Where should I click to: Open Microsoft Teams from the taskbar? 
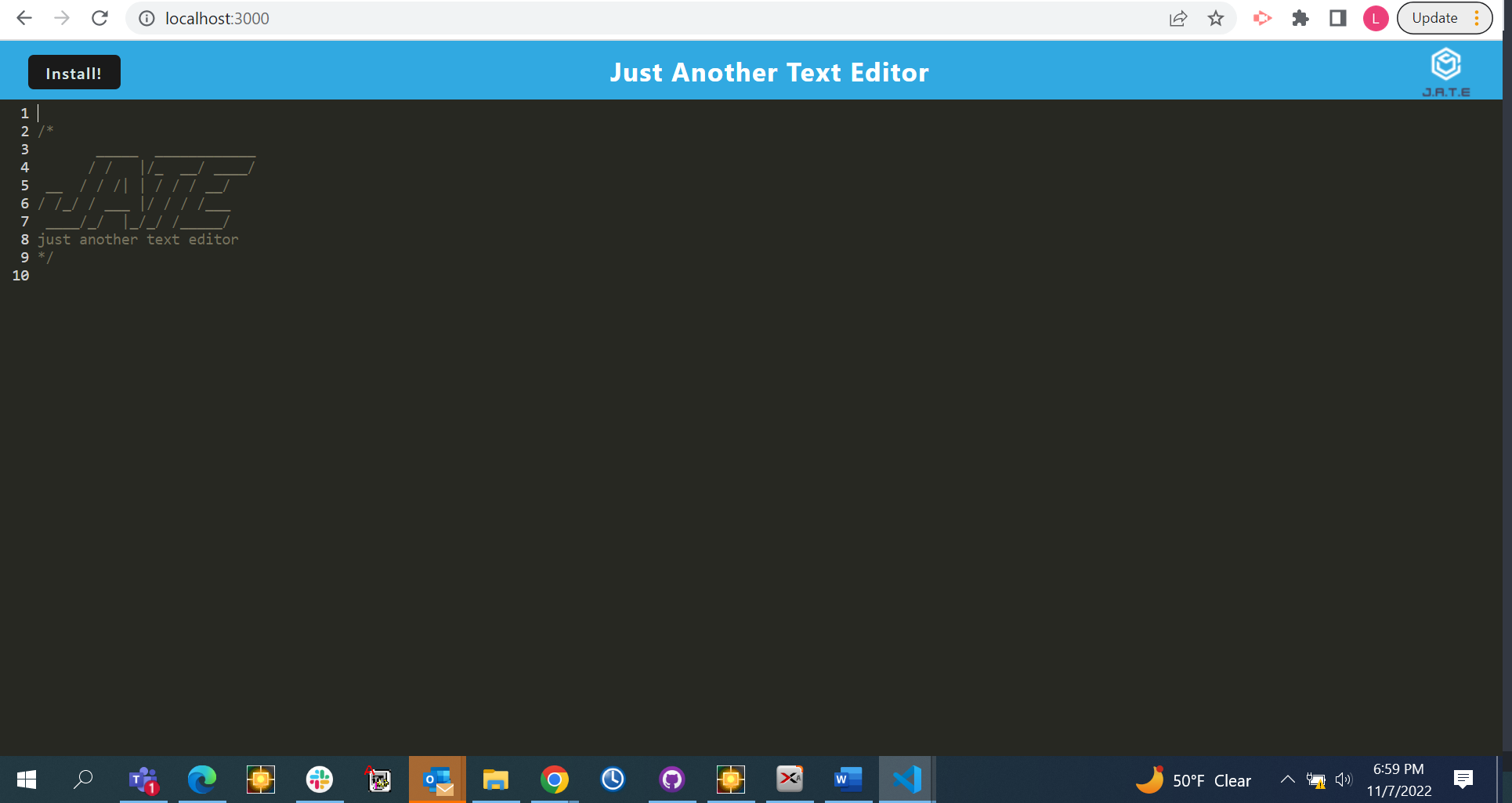(143, 779)
